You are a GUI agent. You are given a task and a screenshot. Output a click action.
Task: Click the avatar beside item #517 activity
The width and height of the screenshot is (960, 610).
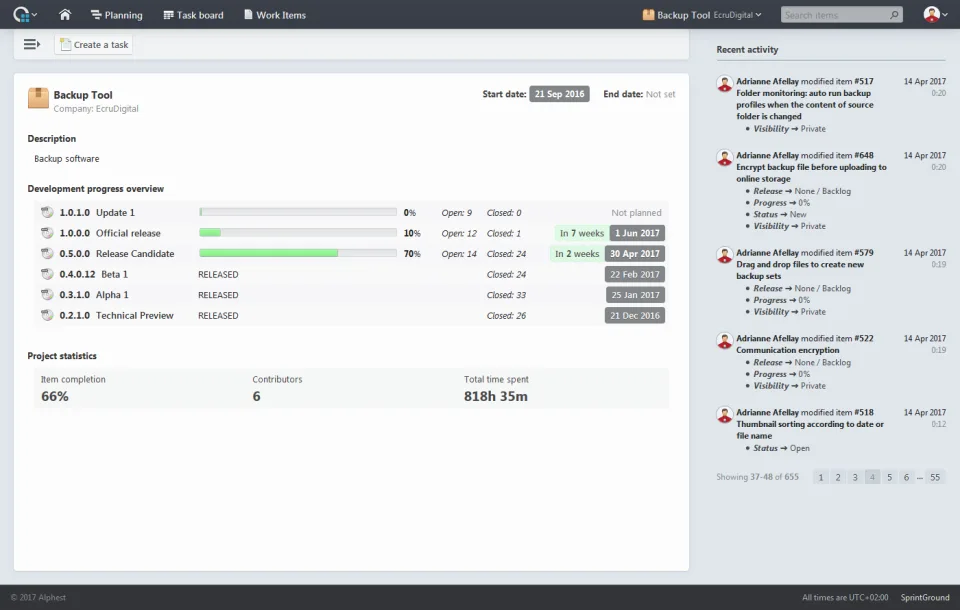724,84
